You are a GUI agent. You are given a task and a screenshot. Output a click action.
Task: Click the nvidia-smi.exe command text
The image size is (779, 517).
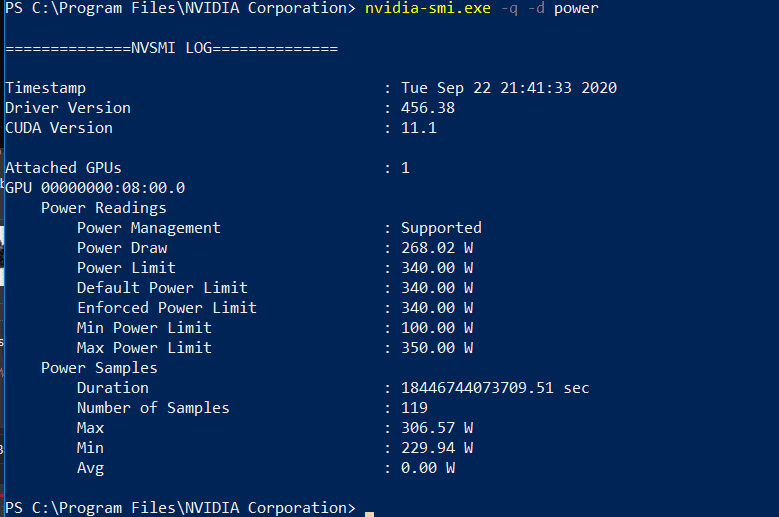(428, 8)
